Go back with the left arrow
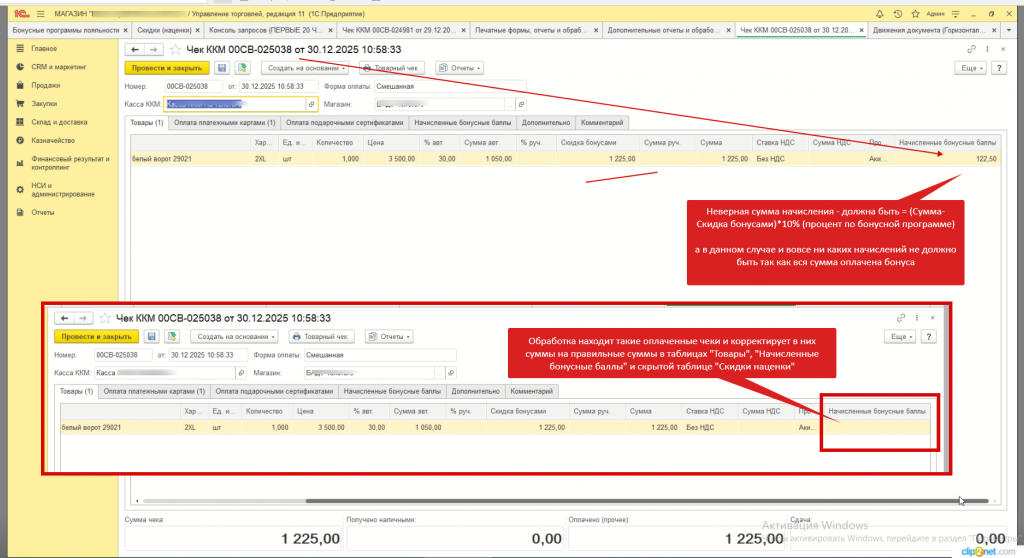The width and height of the screenshot is (1024, 558). pyautogui.click(x=135, y=50)
